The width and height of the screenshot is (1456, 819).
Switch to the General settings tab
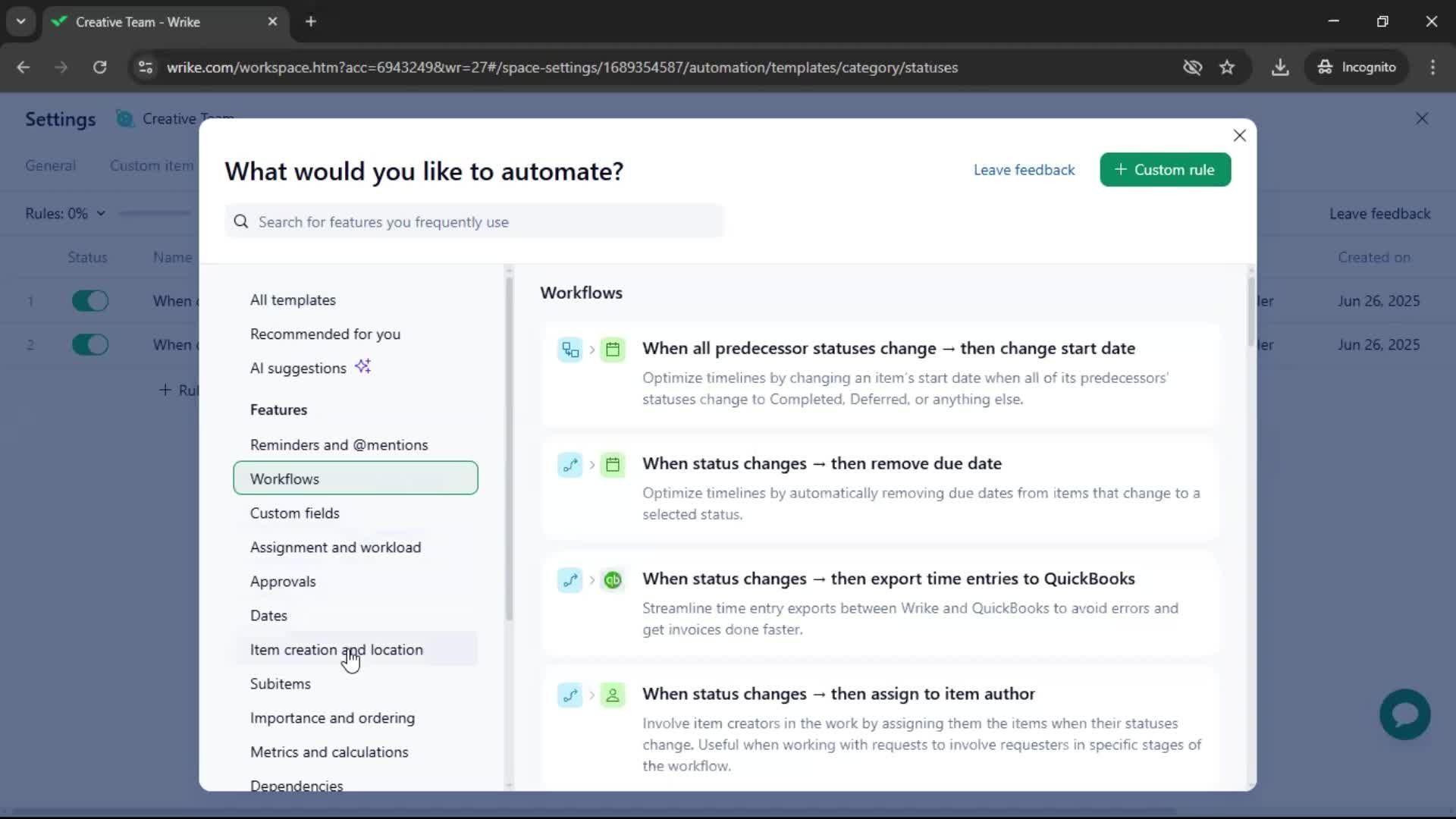50,165
